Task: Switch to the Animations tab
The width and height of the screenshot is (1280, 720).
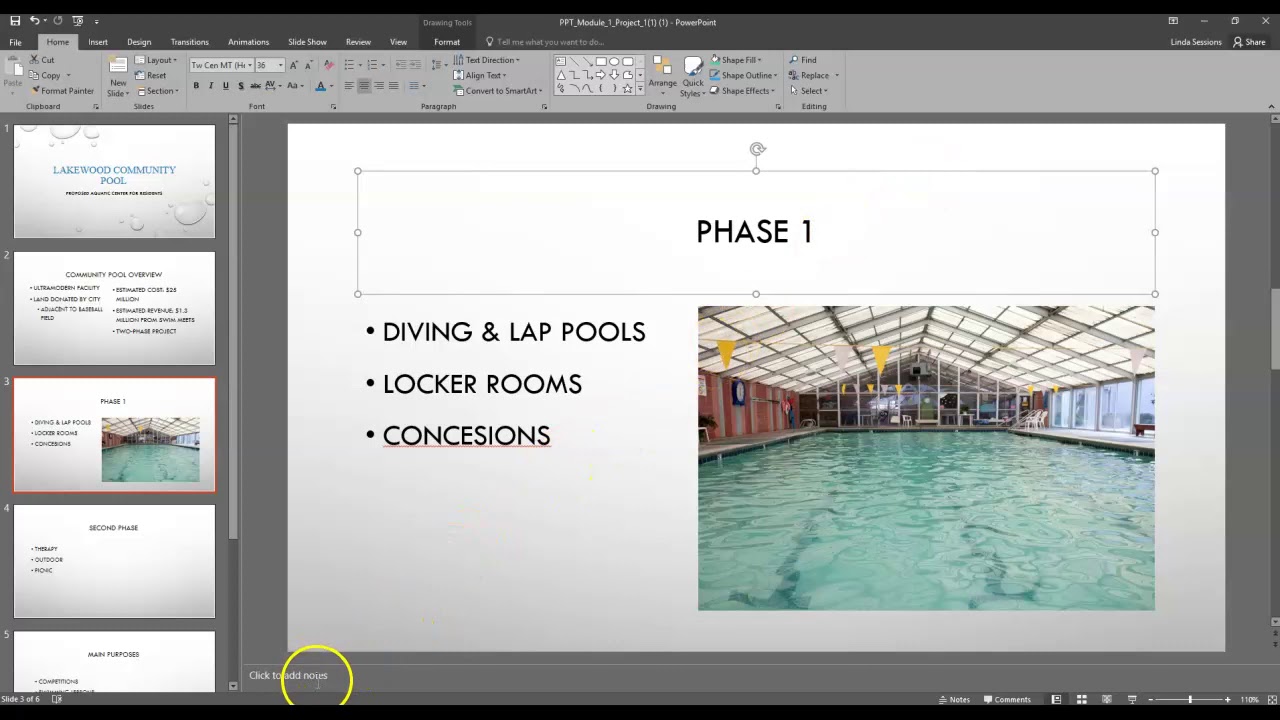Action: (x=248, y=42)
